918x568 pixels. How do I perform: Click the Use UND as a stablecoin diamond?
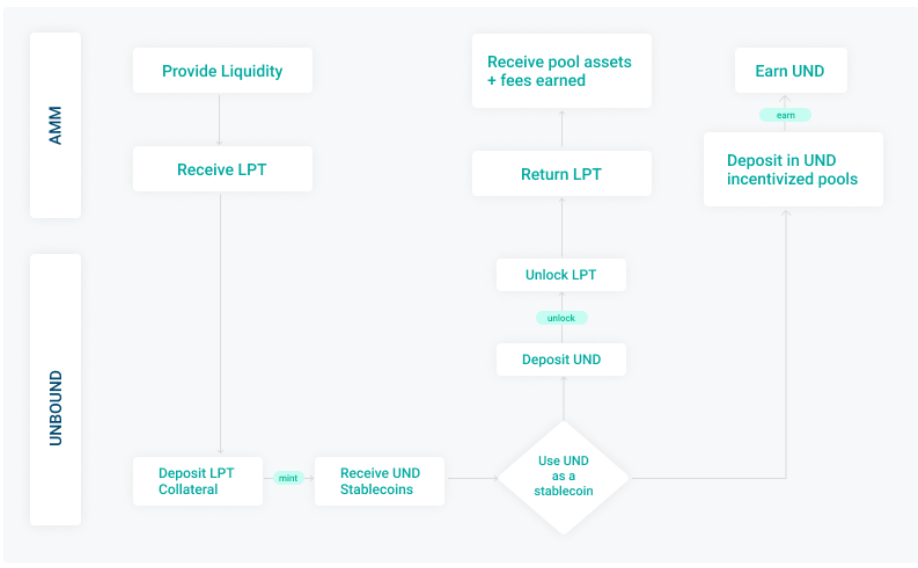coord(563,476)
